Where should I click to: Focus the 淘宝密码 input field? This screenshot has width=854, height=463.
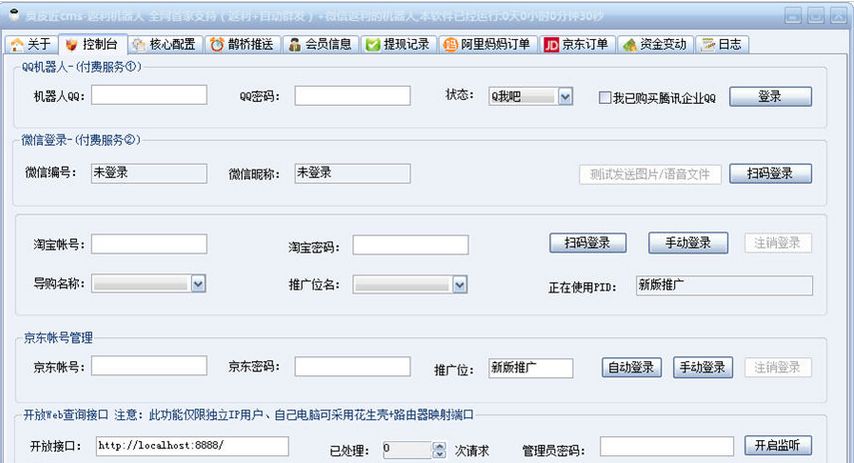point(411,245)
